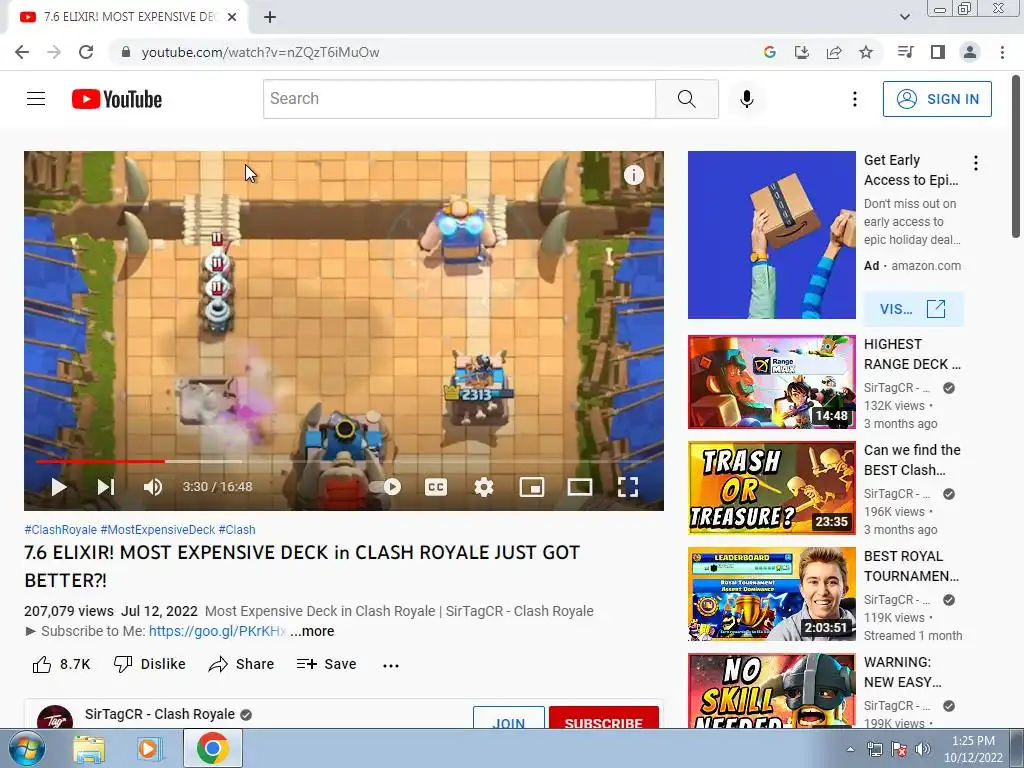The image size is (1024, 768).
Task: Open NO SKILL NEEDED video thumbnail
Action: pyautogui.click(x=771, y=691)
